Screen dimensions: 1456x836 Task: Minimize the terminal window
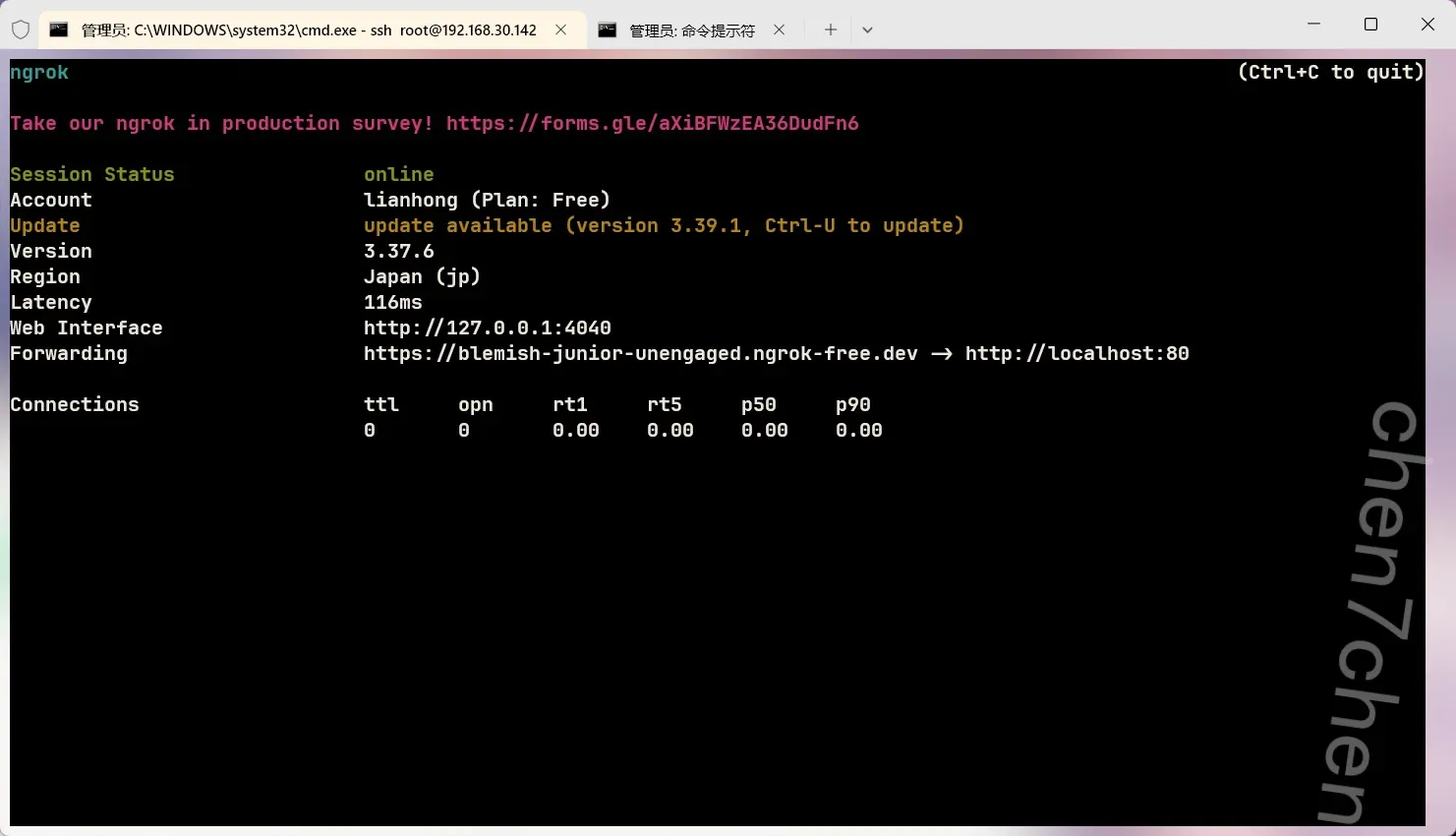point(1313,24)
